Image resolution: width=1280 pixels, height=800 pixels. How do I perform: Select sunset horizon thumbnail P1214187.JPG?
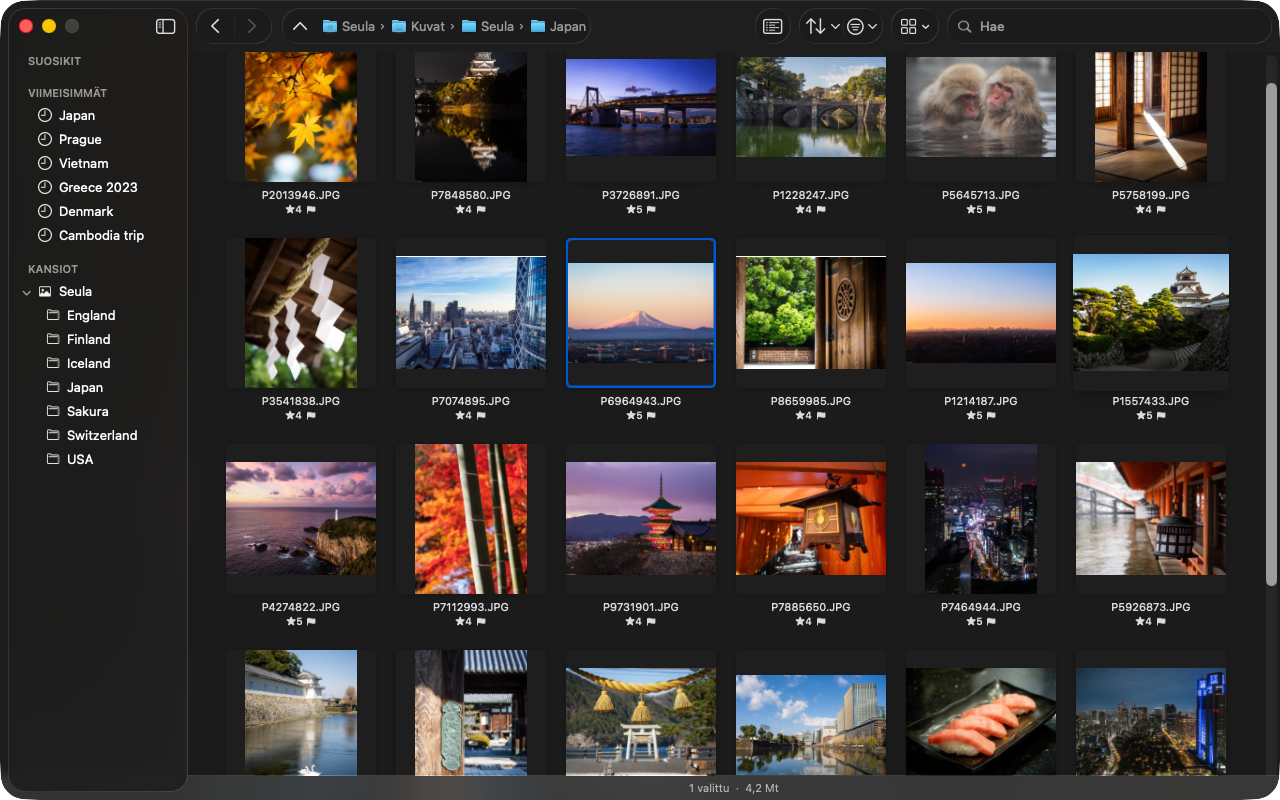point(981,313)
